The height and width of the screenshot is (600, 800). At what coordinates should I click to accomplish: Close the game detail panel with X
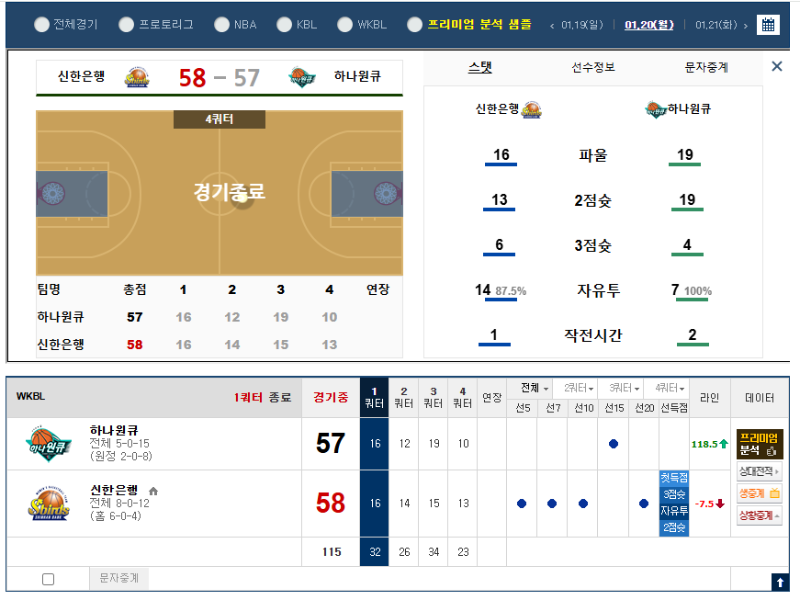(x=777, y=66)
